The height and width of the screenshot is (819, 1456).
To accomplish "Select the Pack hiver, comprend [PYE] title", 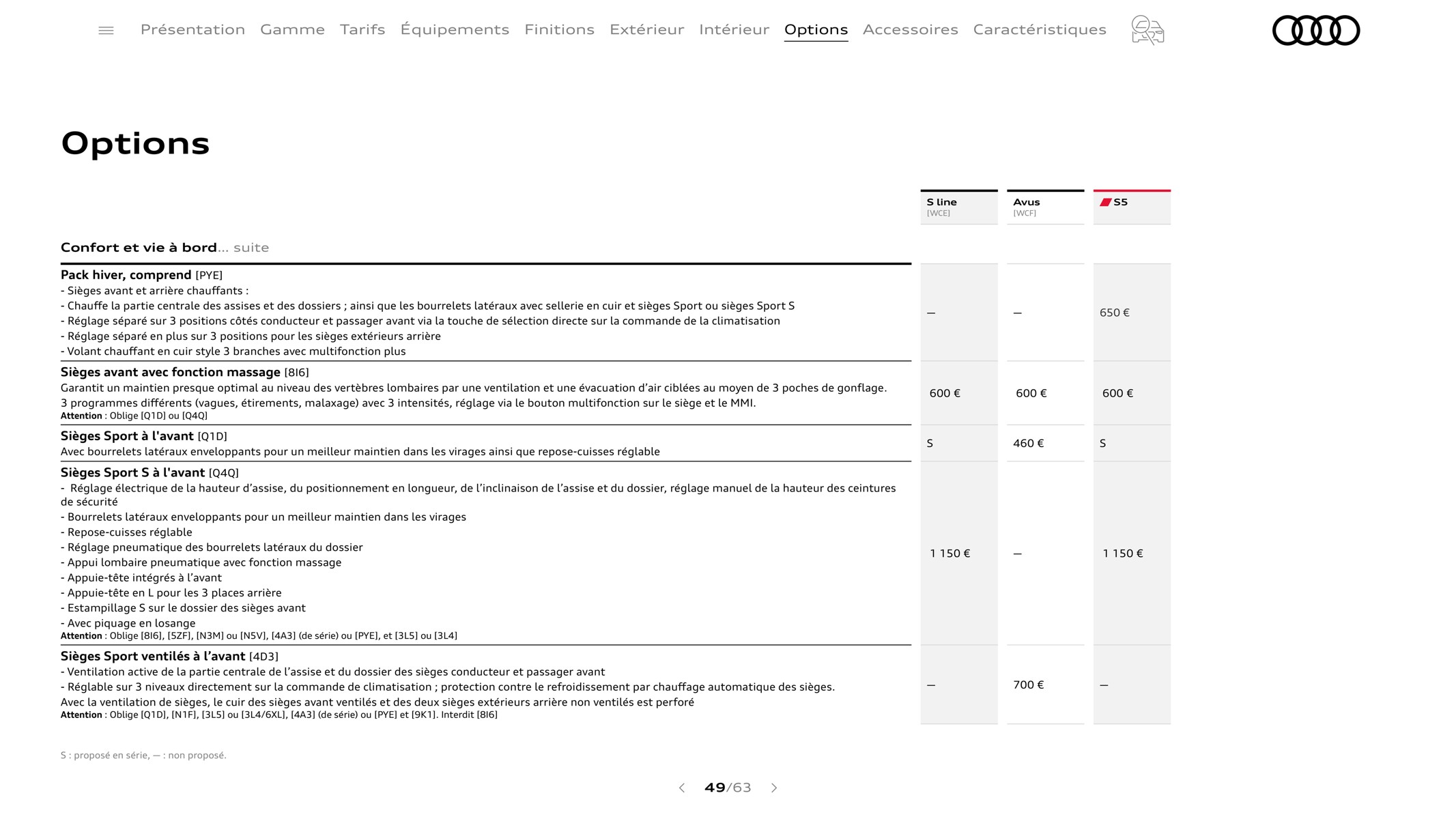I will coord(141,275).
